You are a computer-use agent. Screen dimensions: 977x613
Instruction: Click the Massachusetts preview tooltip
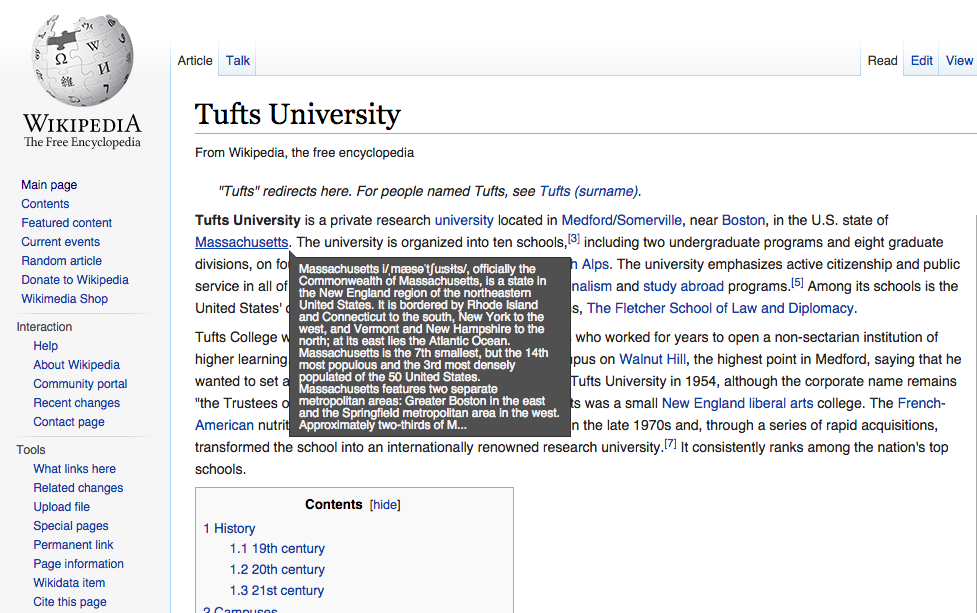[430, 346]
